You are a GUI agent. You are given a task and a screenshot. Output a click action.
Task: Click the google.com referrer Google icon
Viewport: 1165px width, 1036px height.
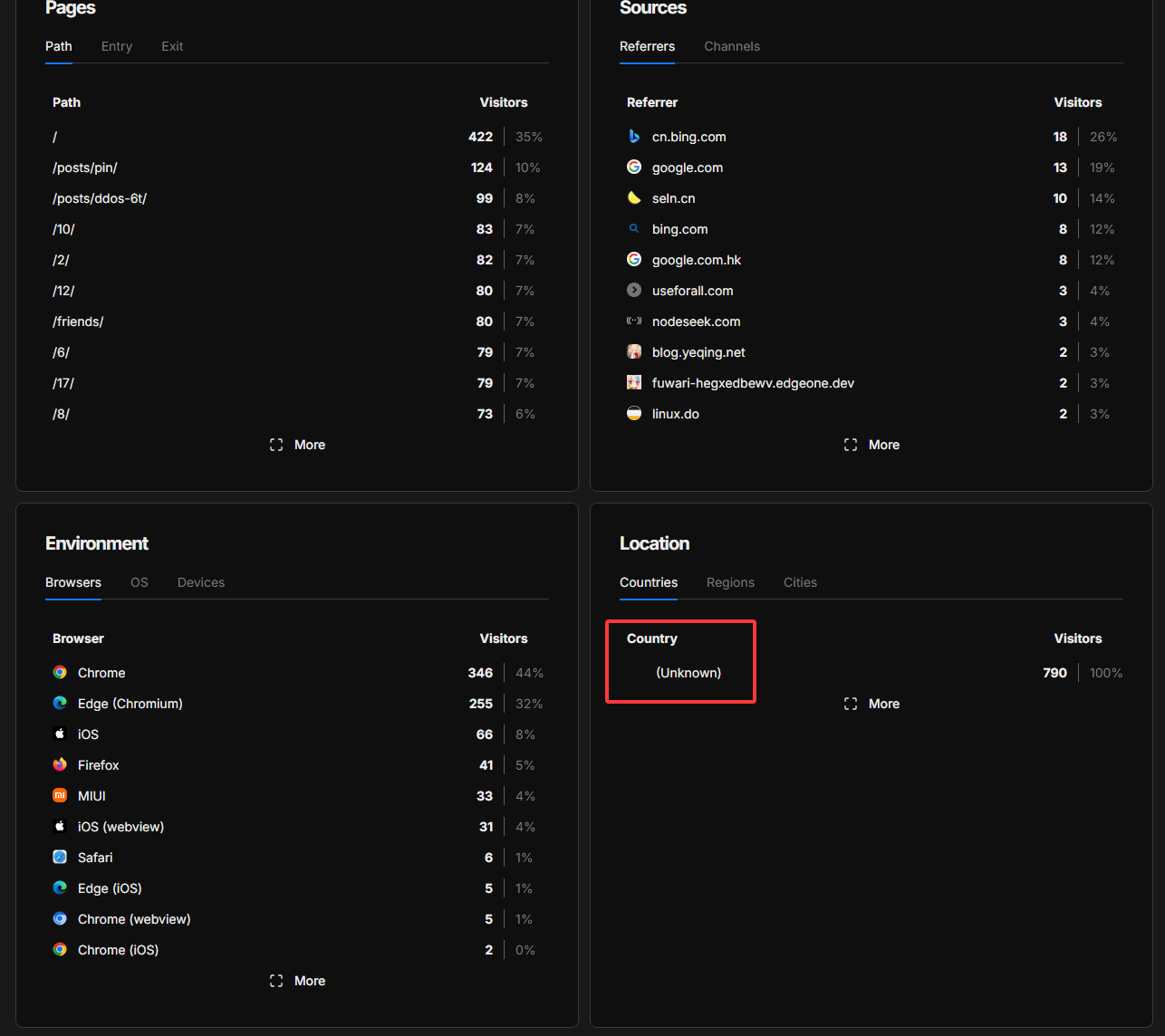tap(634, 168)
